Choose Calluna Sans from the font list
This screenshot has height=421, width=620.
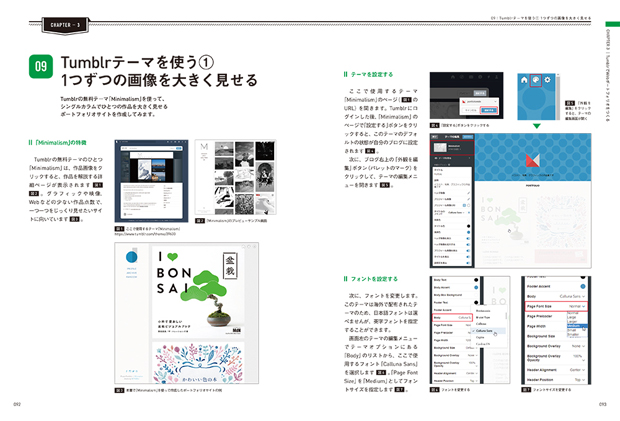pyautogui.click(x=486, y=331)
